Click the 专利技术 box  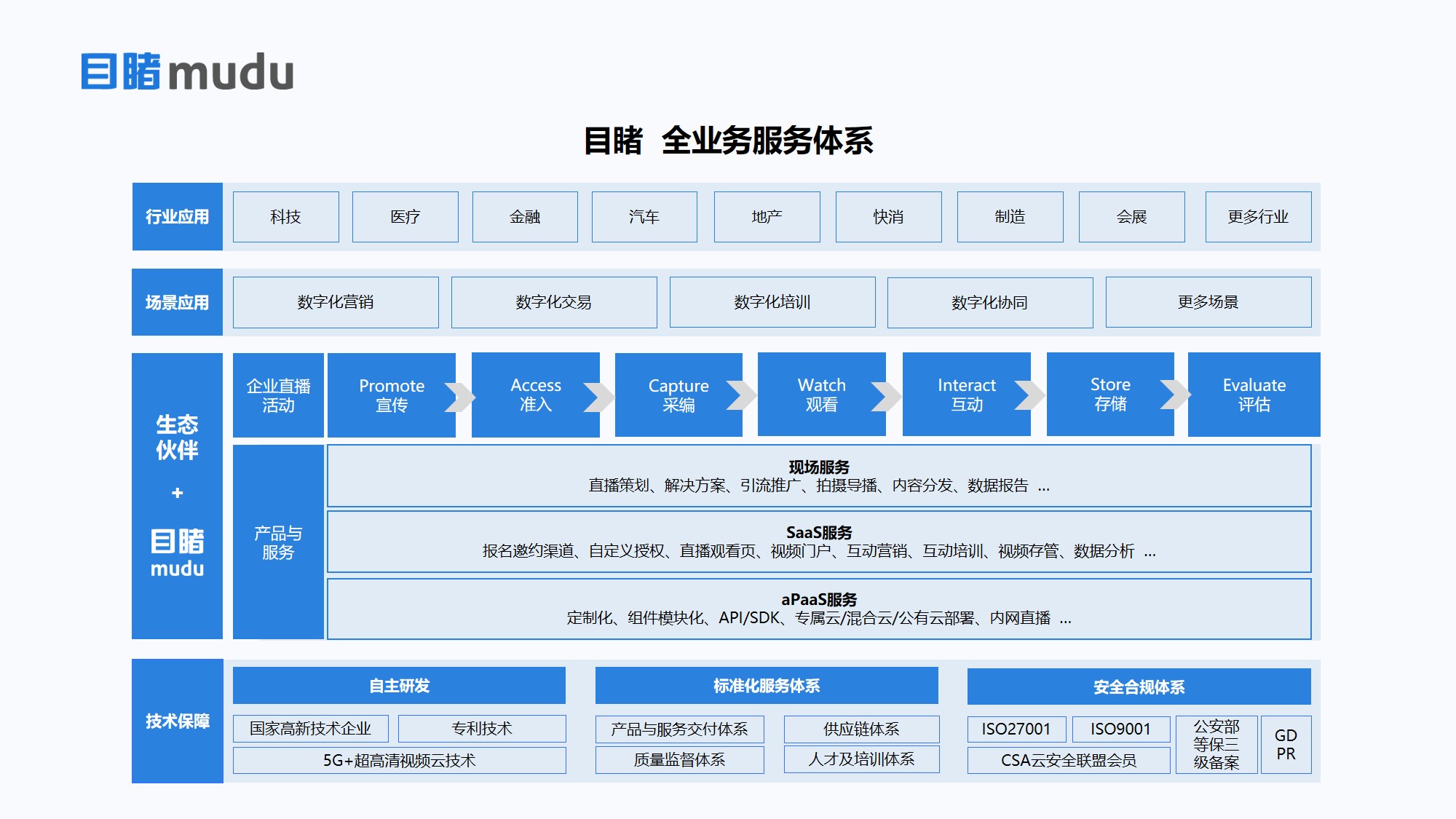pyautogui.click(x=482, y=729)
